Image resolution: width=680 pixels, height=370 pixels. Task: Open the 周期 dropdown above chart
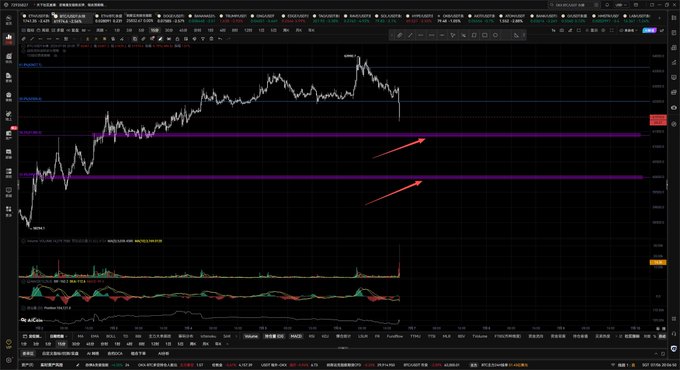pos(101,30)
